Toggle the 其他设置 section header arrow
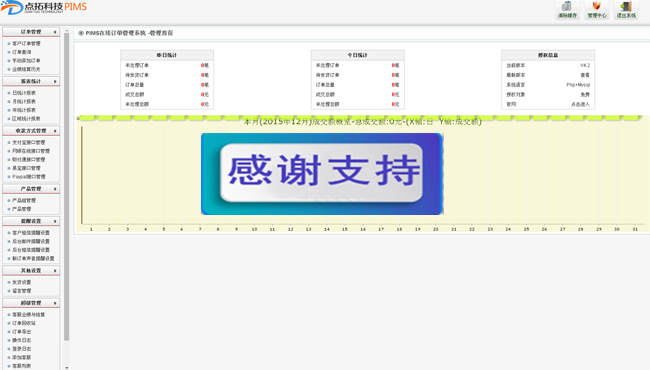 click(x=55, y=271)
